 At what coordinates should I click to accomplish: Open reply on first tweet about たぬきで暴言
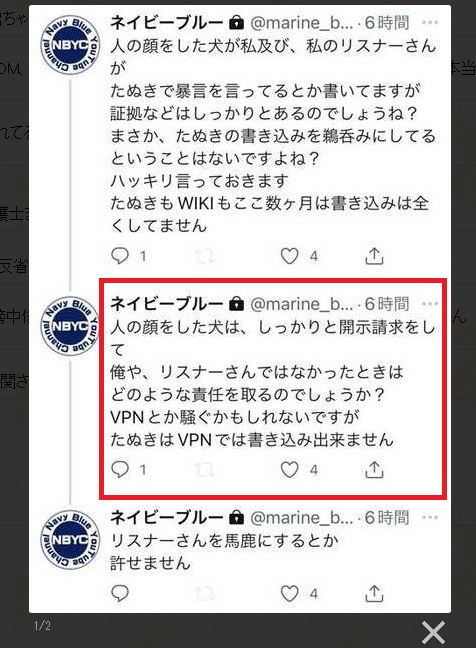click(120, 256)
